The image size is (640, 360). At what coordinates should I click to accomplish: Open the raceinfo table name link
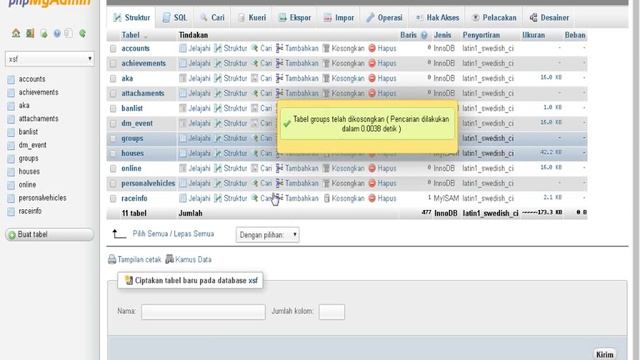(x=134, y=198)
